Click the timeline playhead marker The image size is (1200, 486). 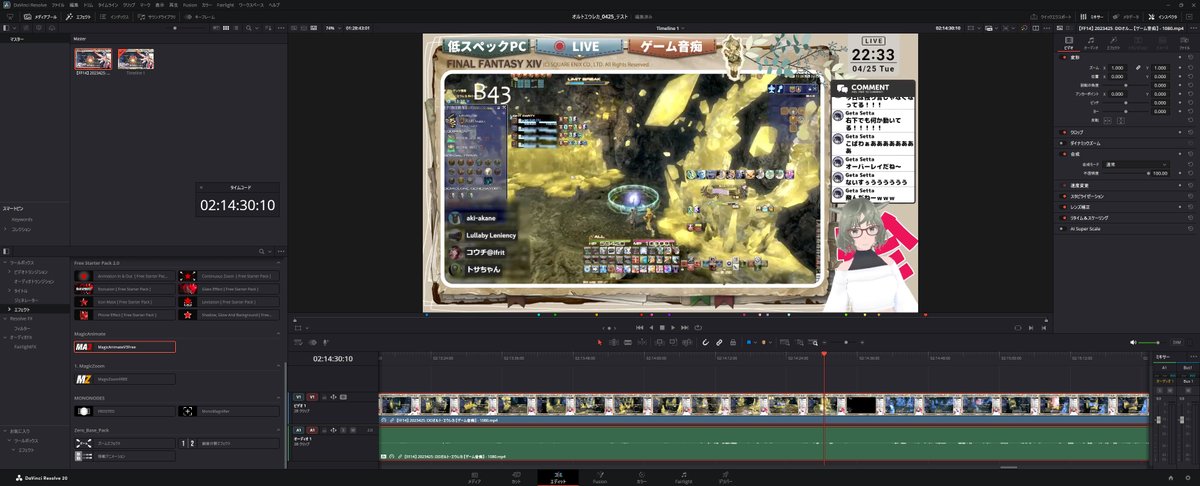click(824, 354)
